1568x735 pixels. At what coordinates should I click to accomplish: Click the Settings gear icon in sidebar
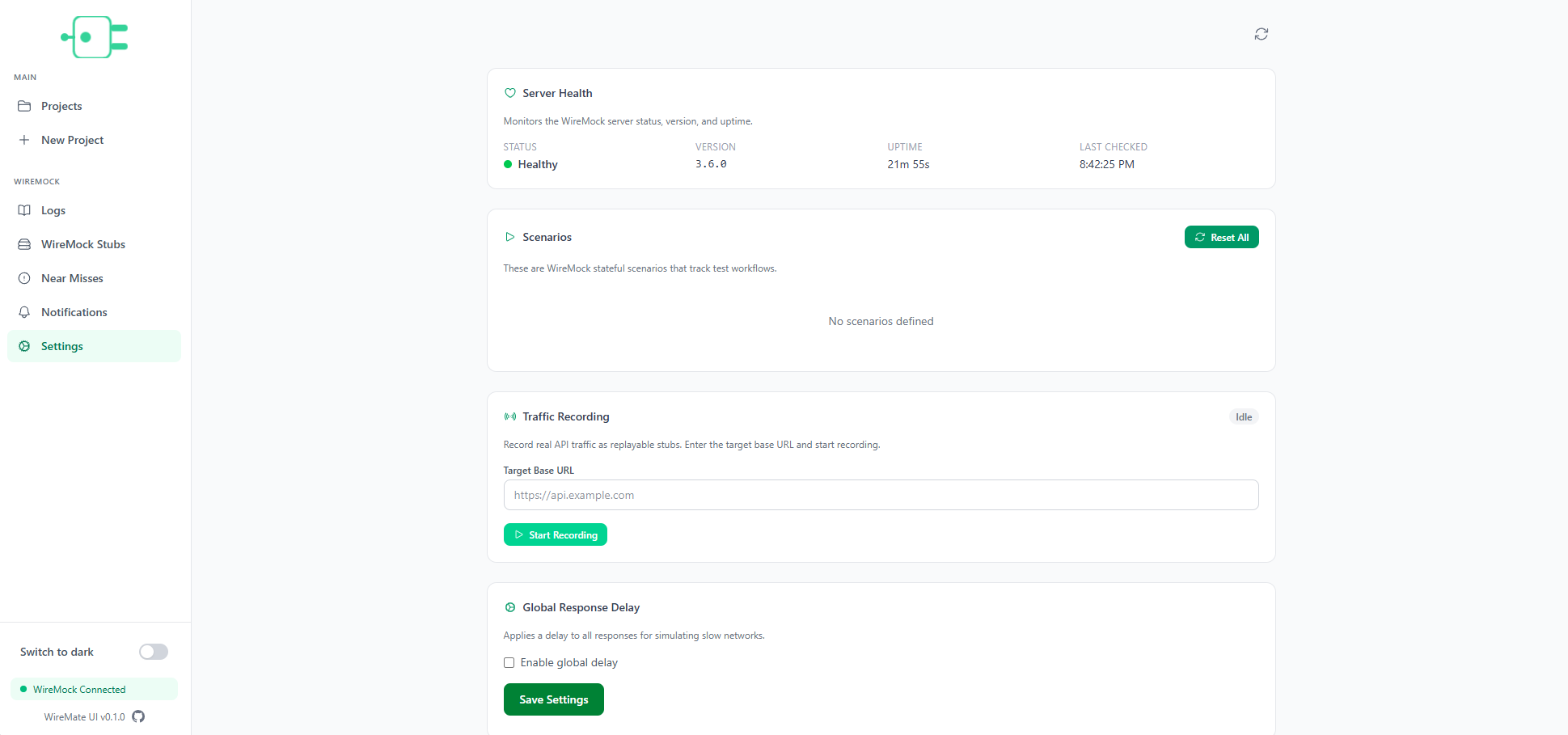pos(24,346)
